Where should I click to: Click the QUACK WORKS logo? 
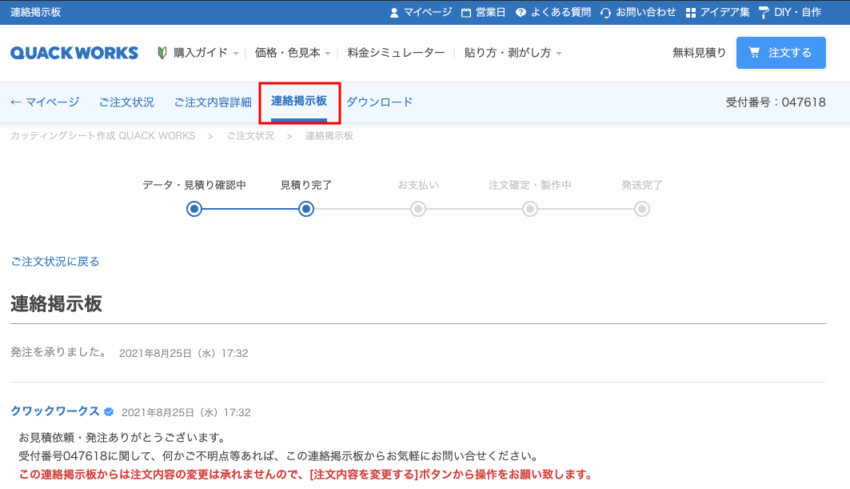pyautogui.click(x=76, y=53)
